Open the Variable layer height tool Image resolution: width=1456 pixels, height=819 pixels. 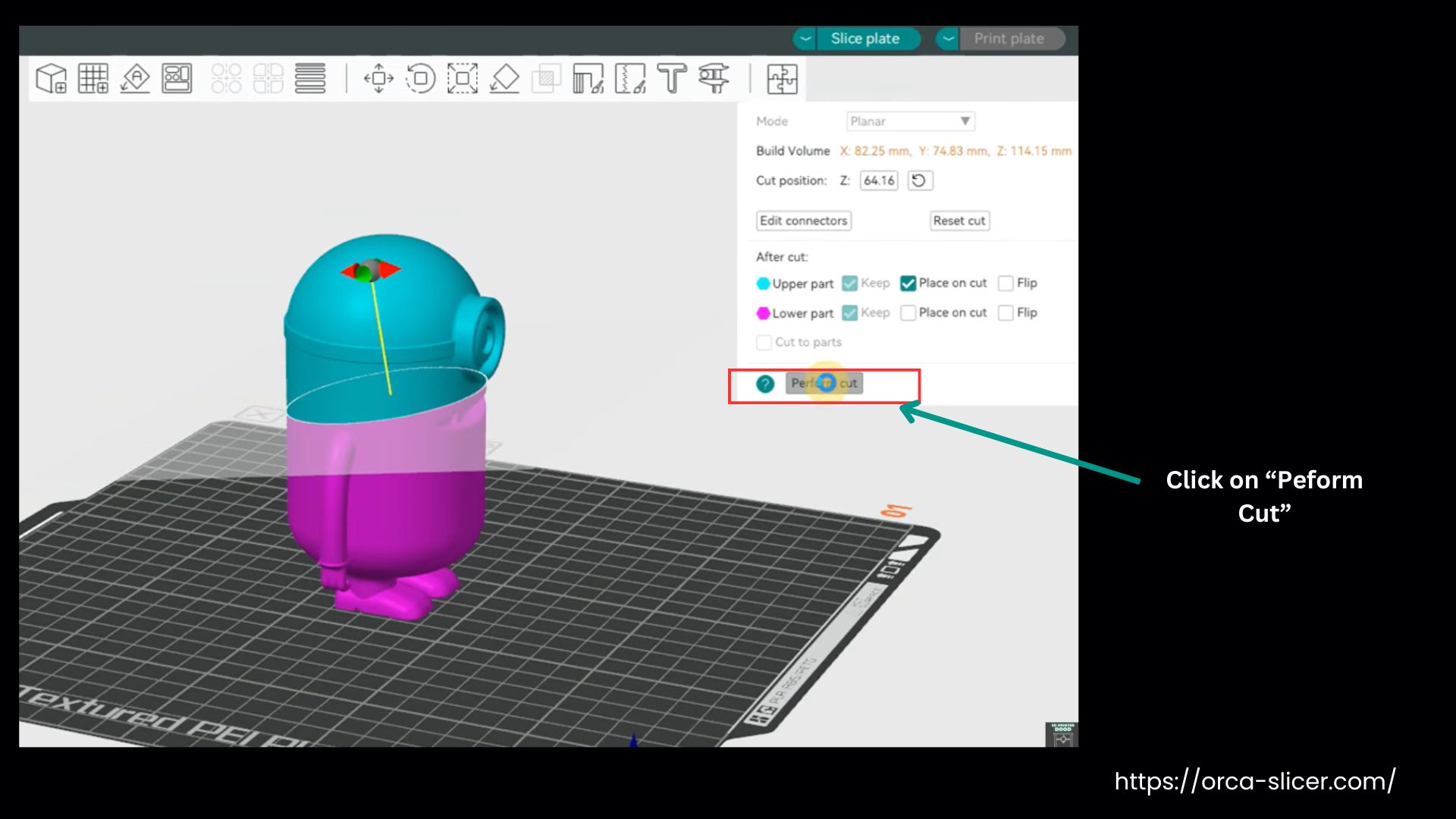coord(310,78)
